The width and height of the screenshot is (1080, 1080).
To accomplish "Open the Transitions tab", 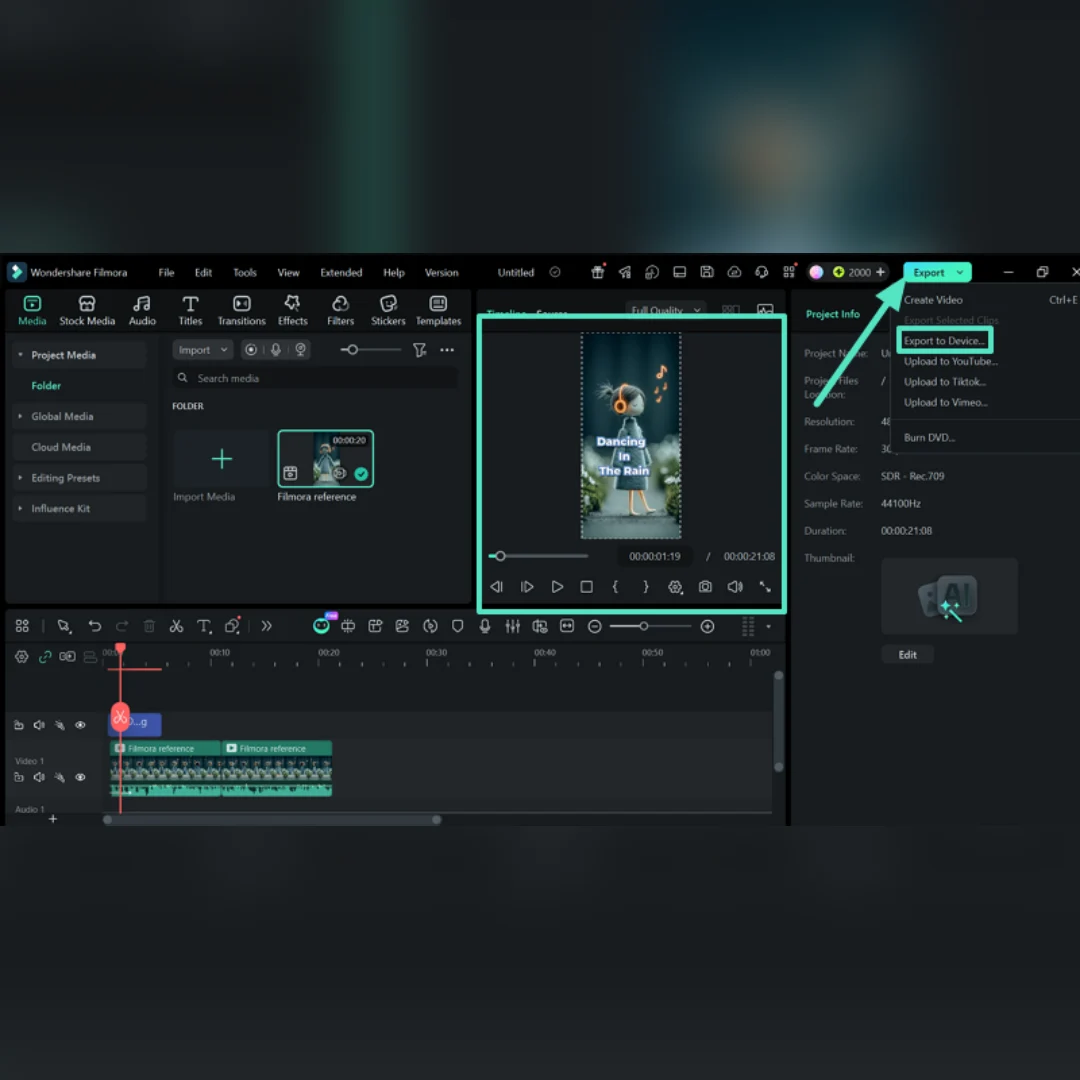I will pyautogui.click(x=241, y=310).
